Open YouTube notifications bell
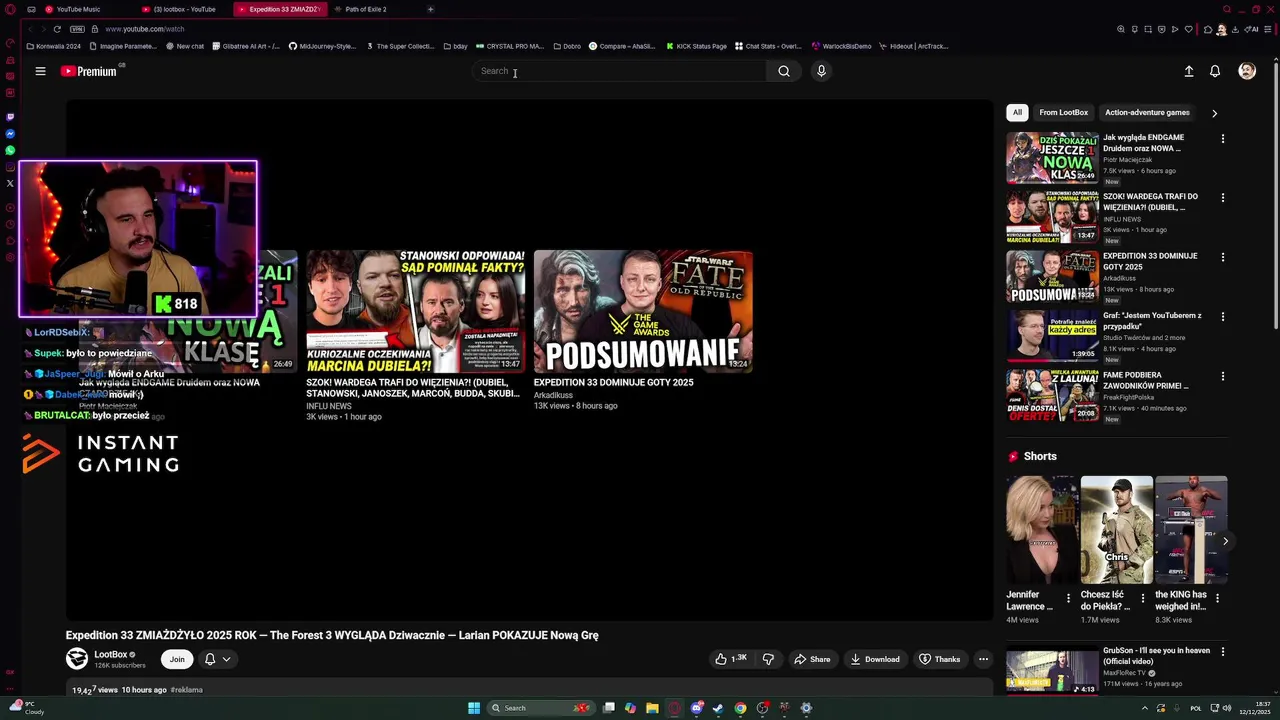 (1215, 71)
